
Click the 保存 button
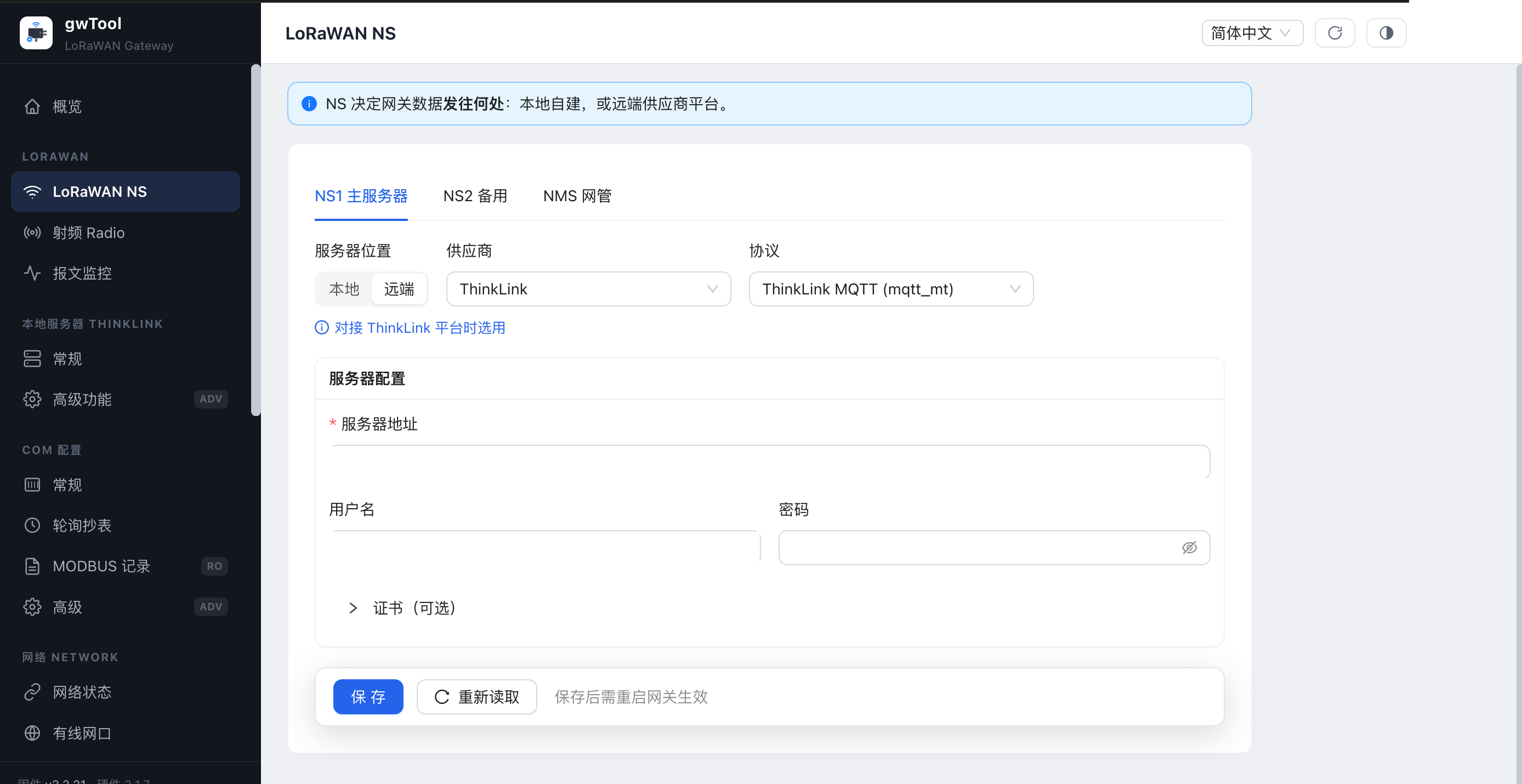[368, 697]
